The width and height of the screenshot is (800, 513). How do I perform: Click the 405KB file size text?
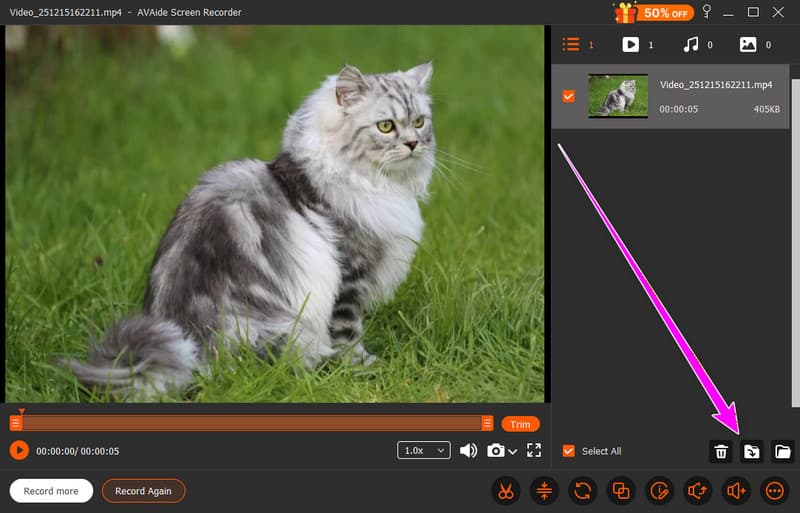(x=767, y=109)
